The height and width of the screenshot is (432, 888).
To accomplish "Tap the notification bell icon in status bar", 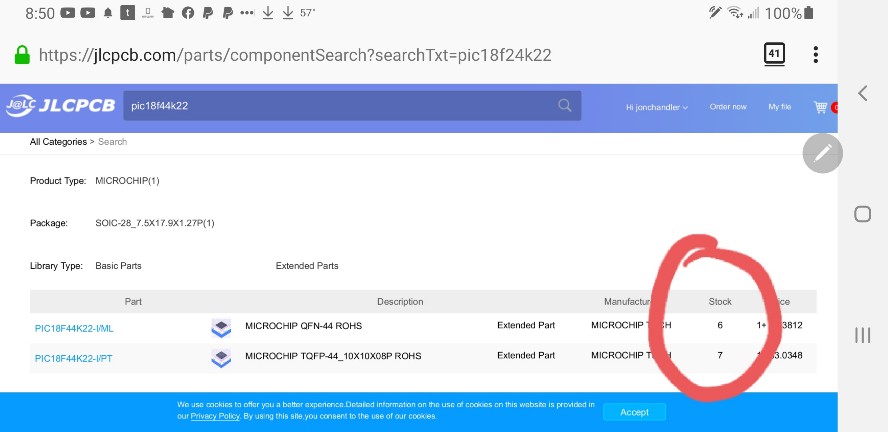I will point(108,13).
